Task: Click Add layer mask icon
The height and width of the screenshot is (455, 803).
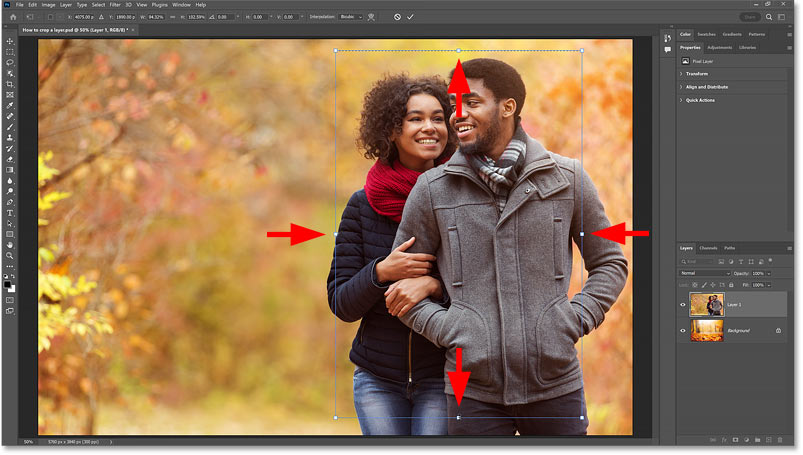Action: [735, 440]
